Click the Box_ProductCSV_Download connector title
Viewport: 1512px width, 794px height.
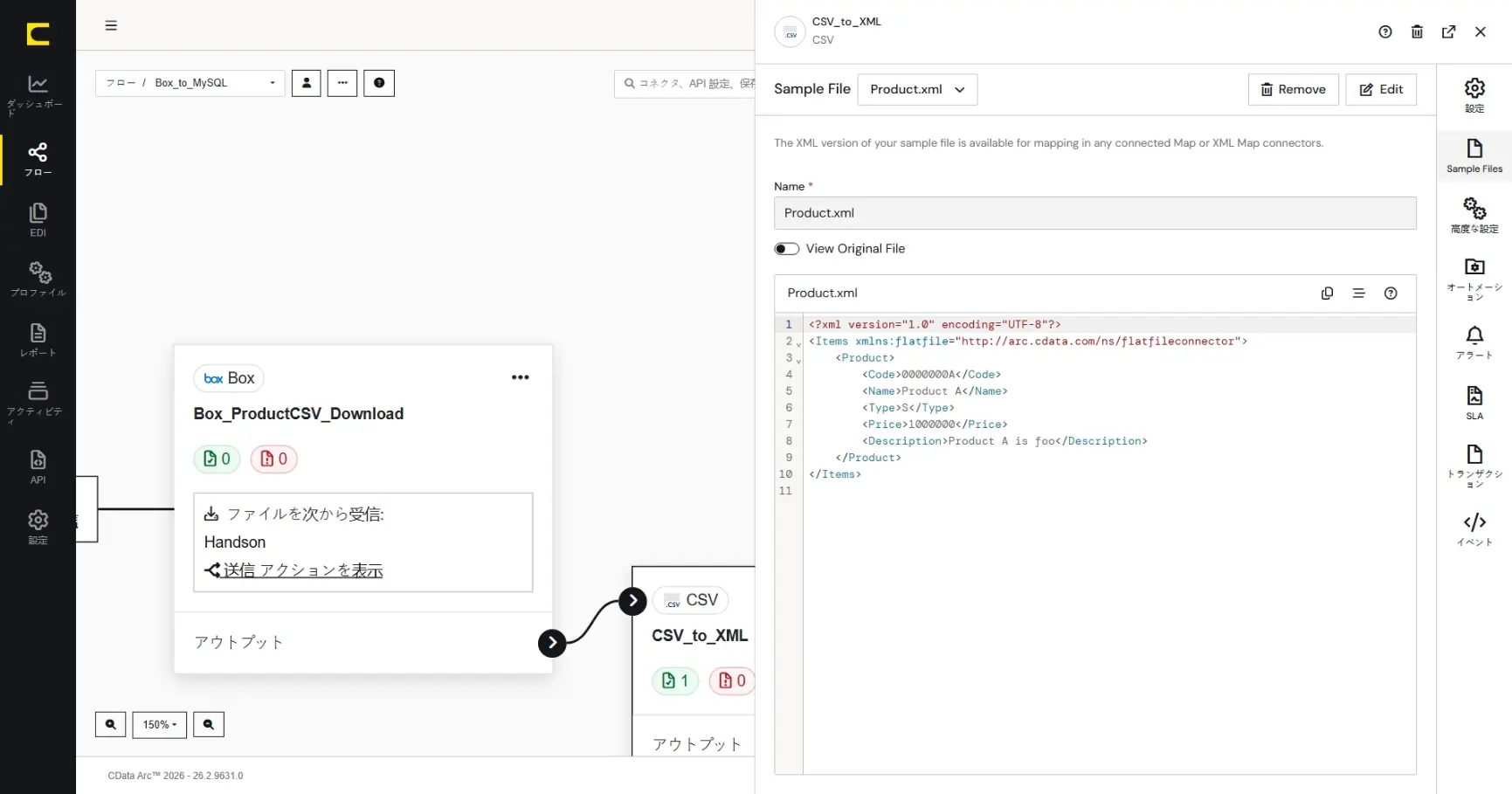pyautogui.click(x=299, y=414)
